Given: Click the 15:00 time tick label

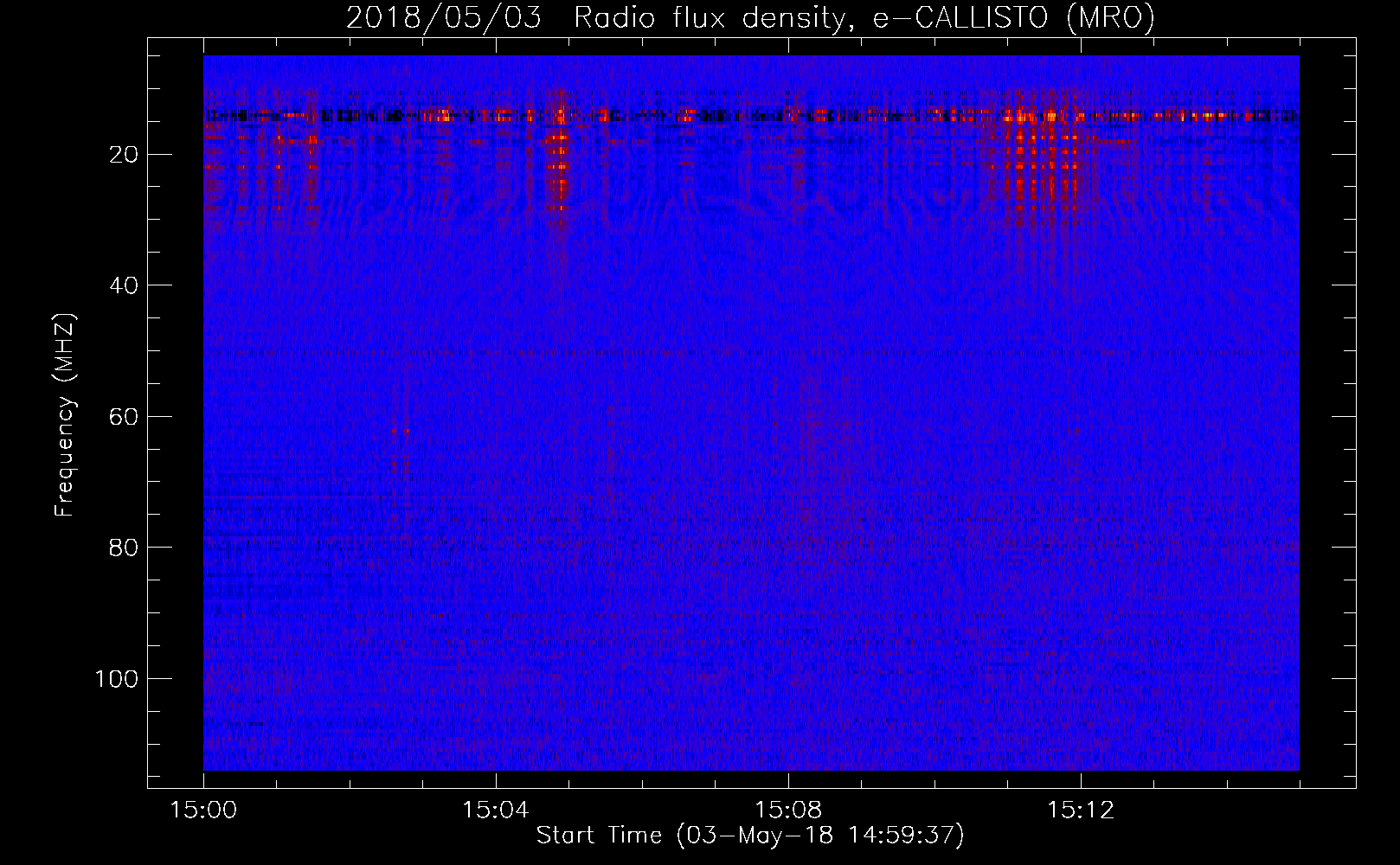Looking at the screenshot, I should coord(203,811).
